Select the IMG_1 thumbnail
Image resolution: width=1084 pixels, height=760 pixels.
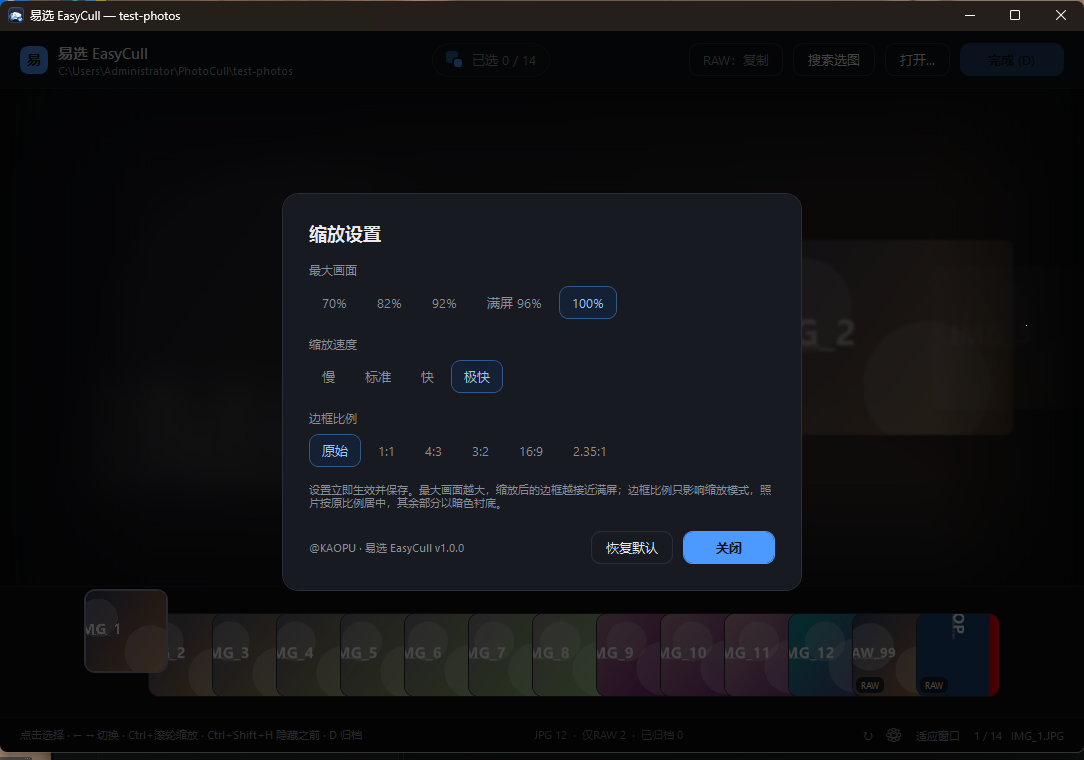[x=126, y=631]
